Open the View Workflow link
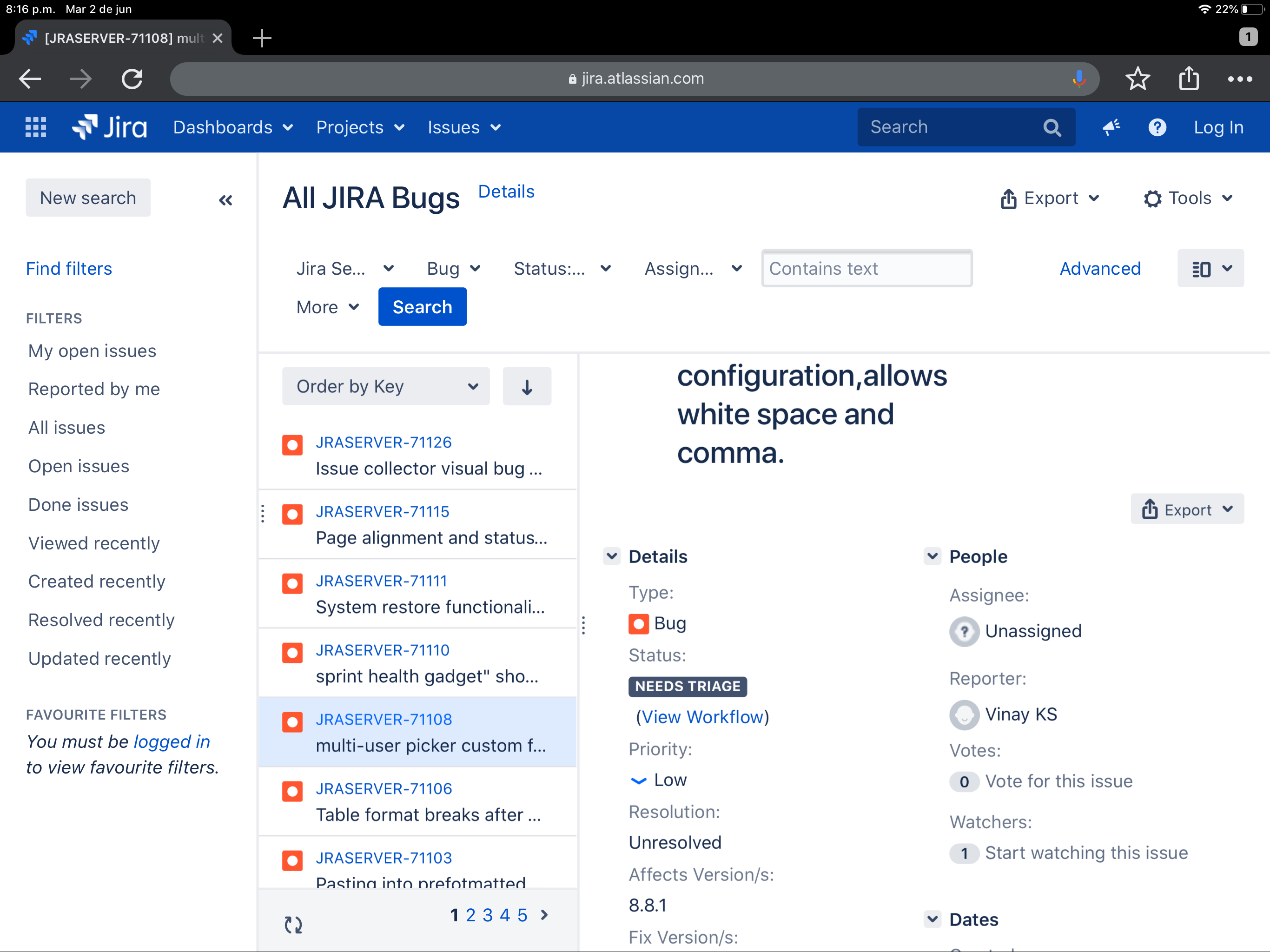This screenshot has width=1270, height=952. [702, 717]
